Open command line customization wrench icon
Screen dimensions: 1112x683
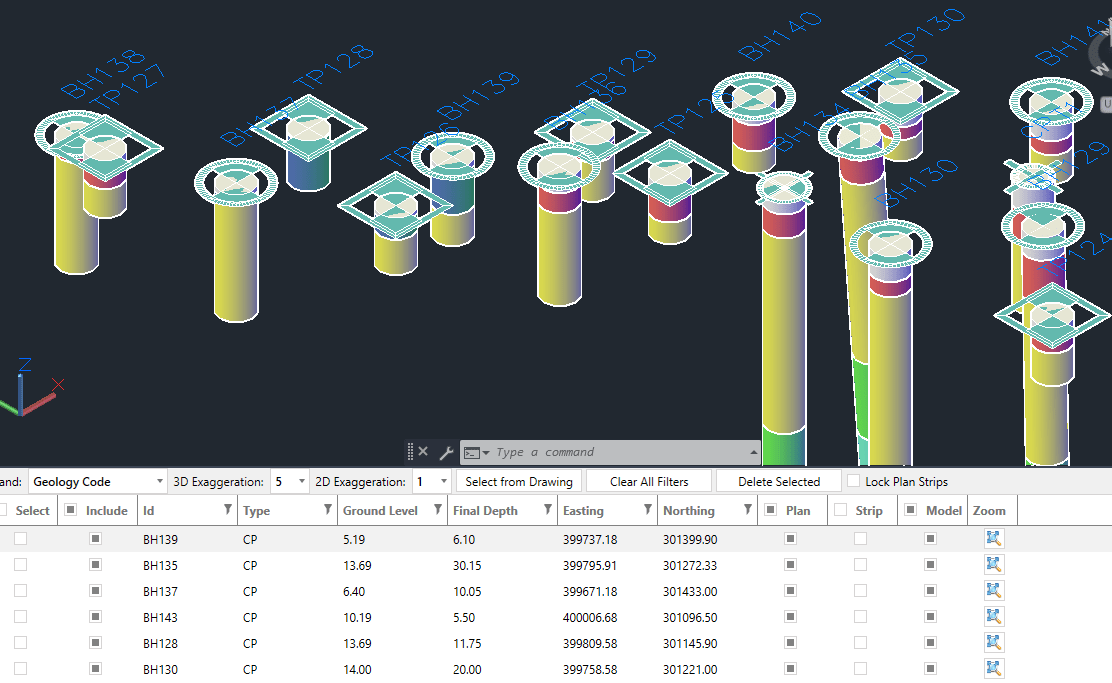tap(446, 452)
